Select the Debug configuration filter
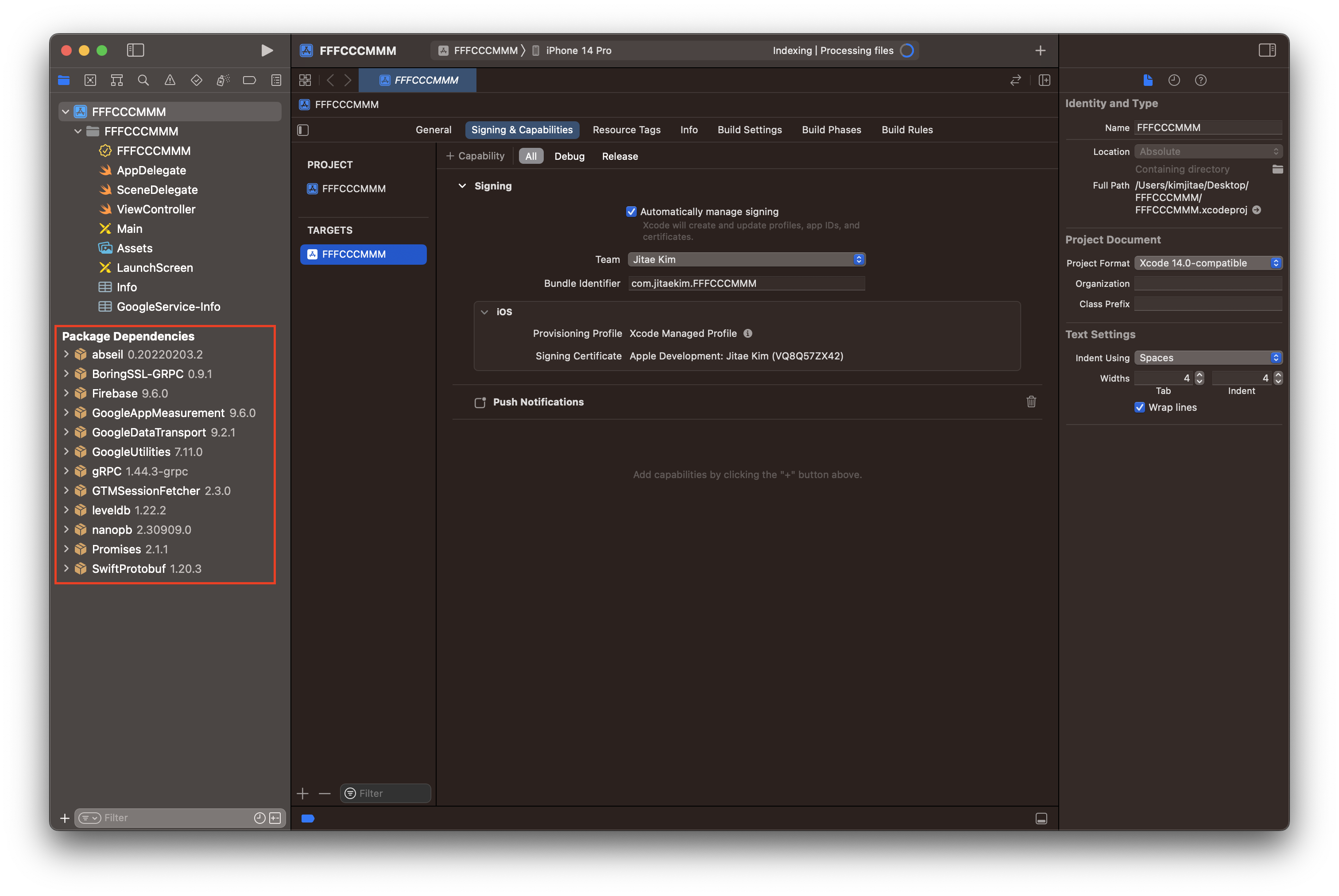 pos(569,157)
